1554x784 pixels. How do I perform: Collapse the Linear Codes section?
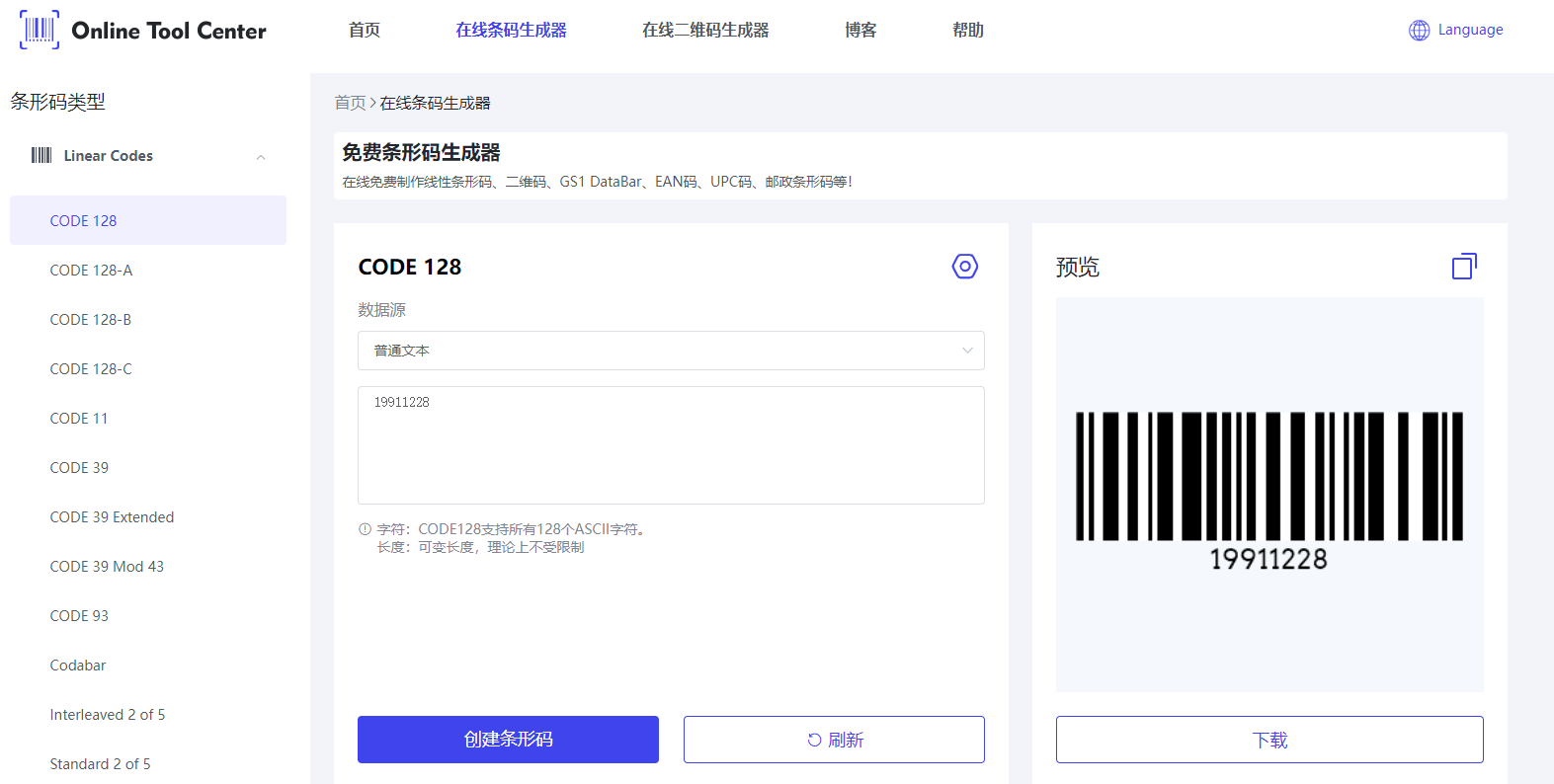261,157
